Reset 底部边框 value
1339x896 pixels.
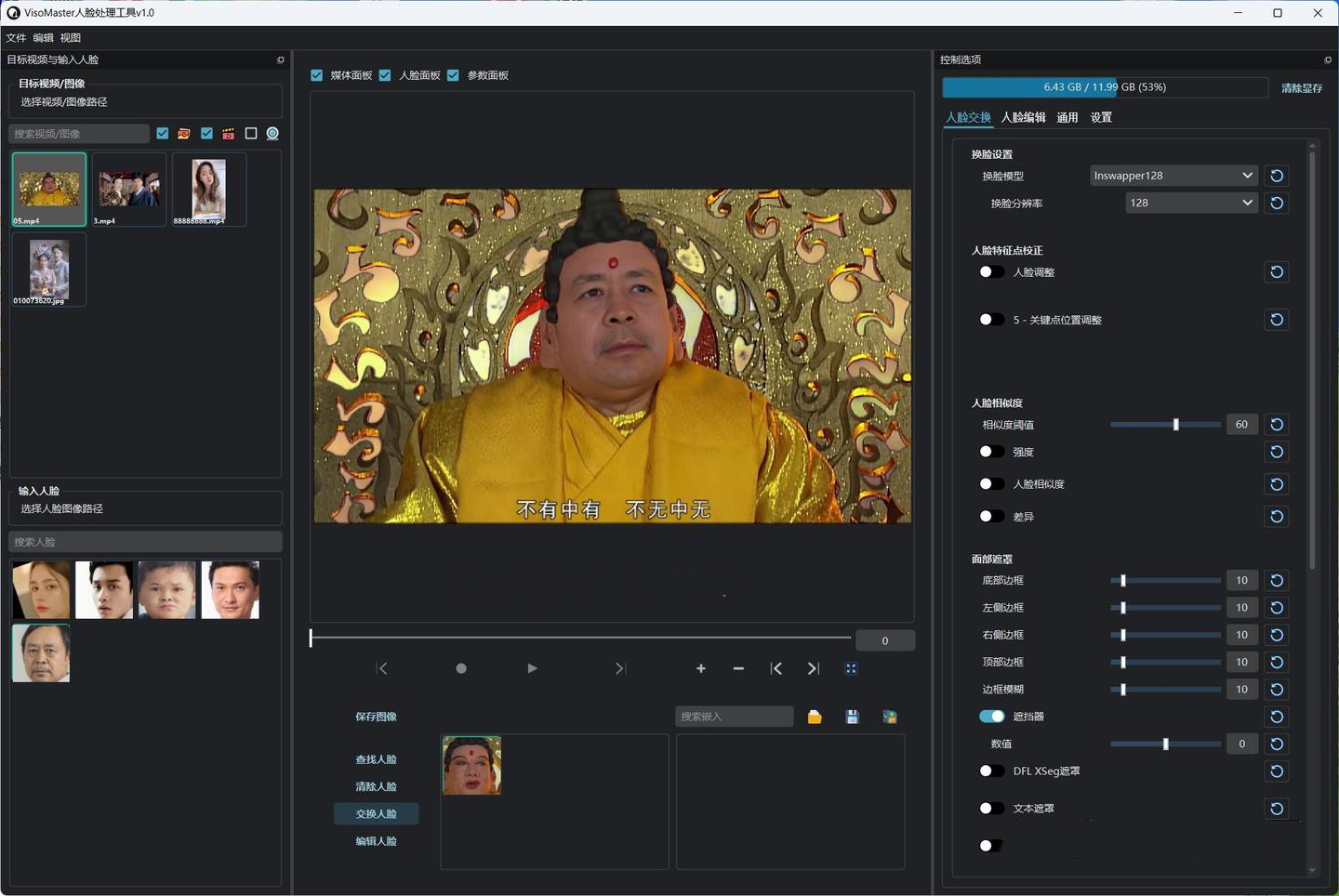[x=1277, y=580]
